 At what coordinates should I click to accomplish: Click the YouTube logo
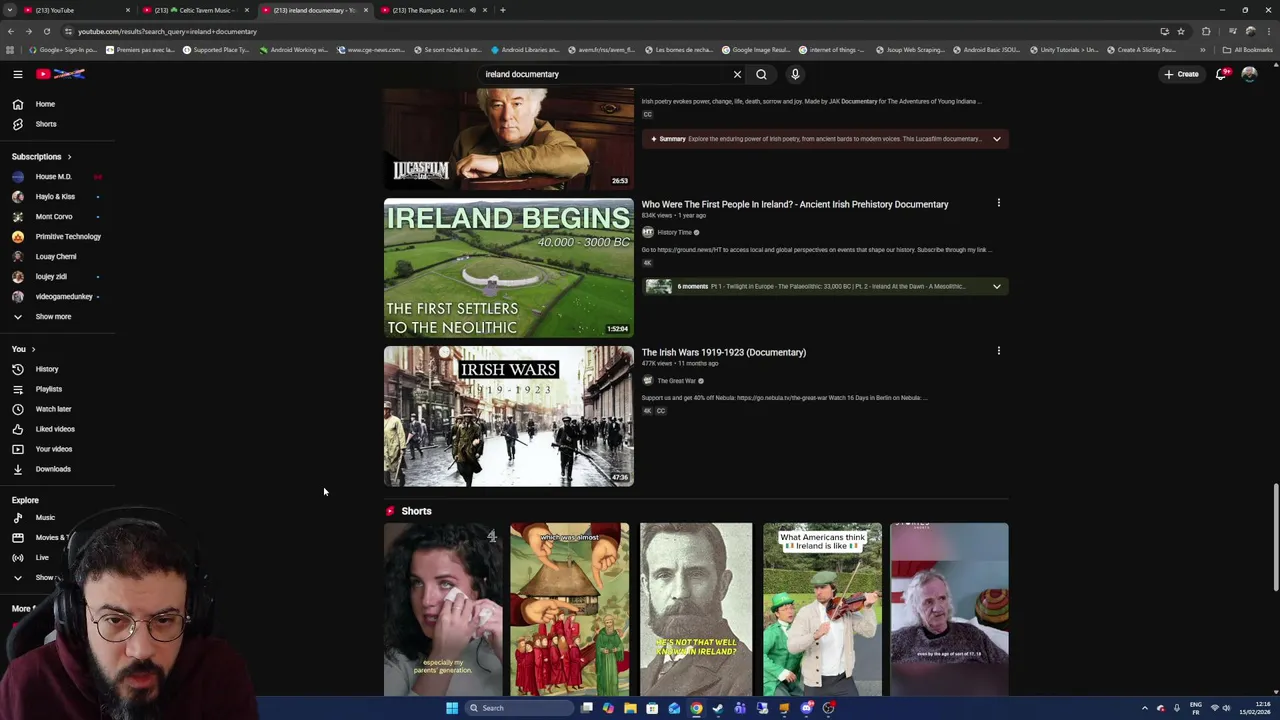(61, 74)
